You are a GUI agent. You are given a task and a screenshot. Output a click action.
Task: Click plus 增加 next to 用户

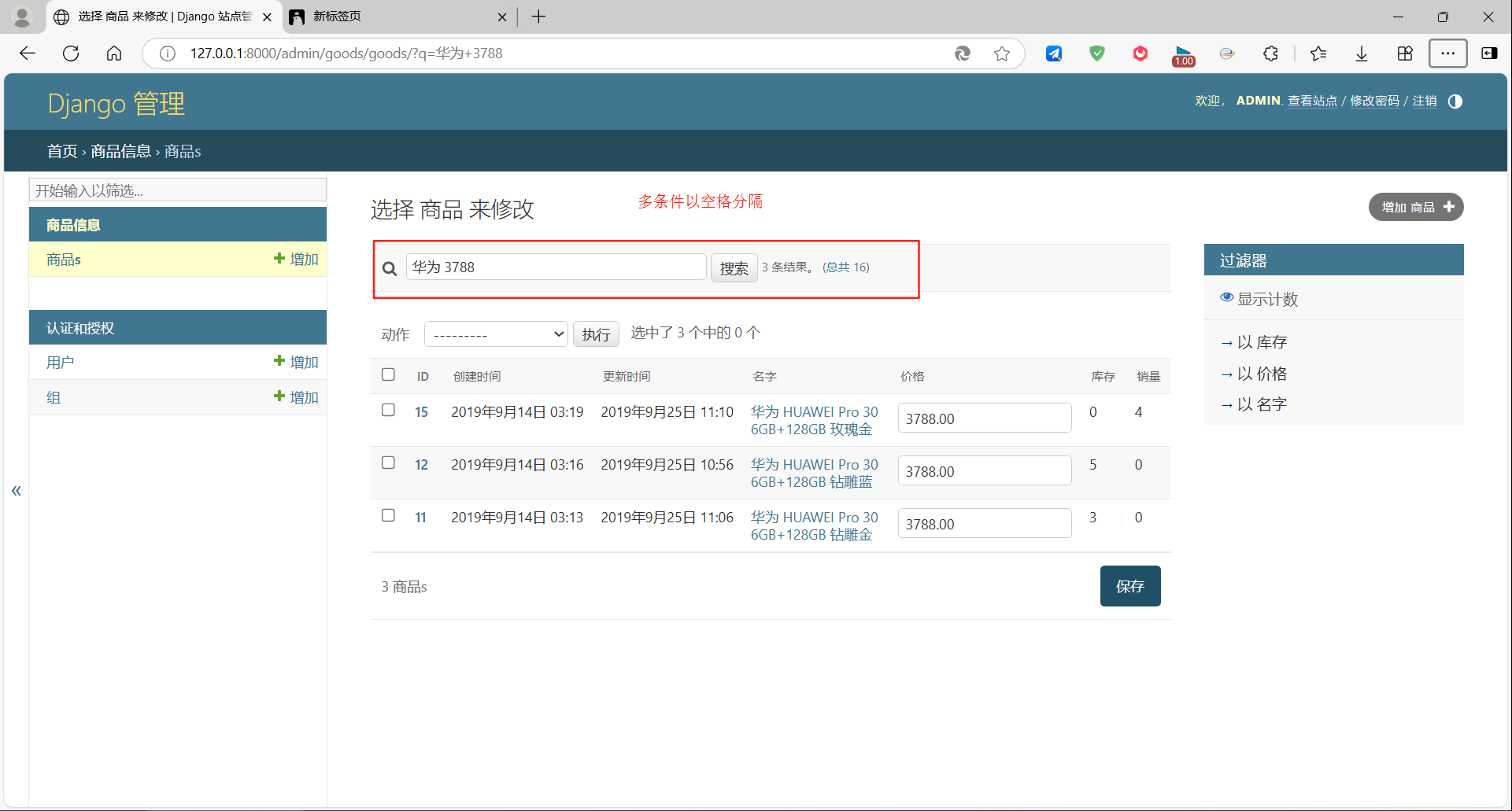tap(296, 362)
